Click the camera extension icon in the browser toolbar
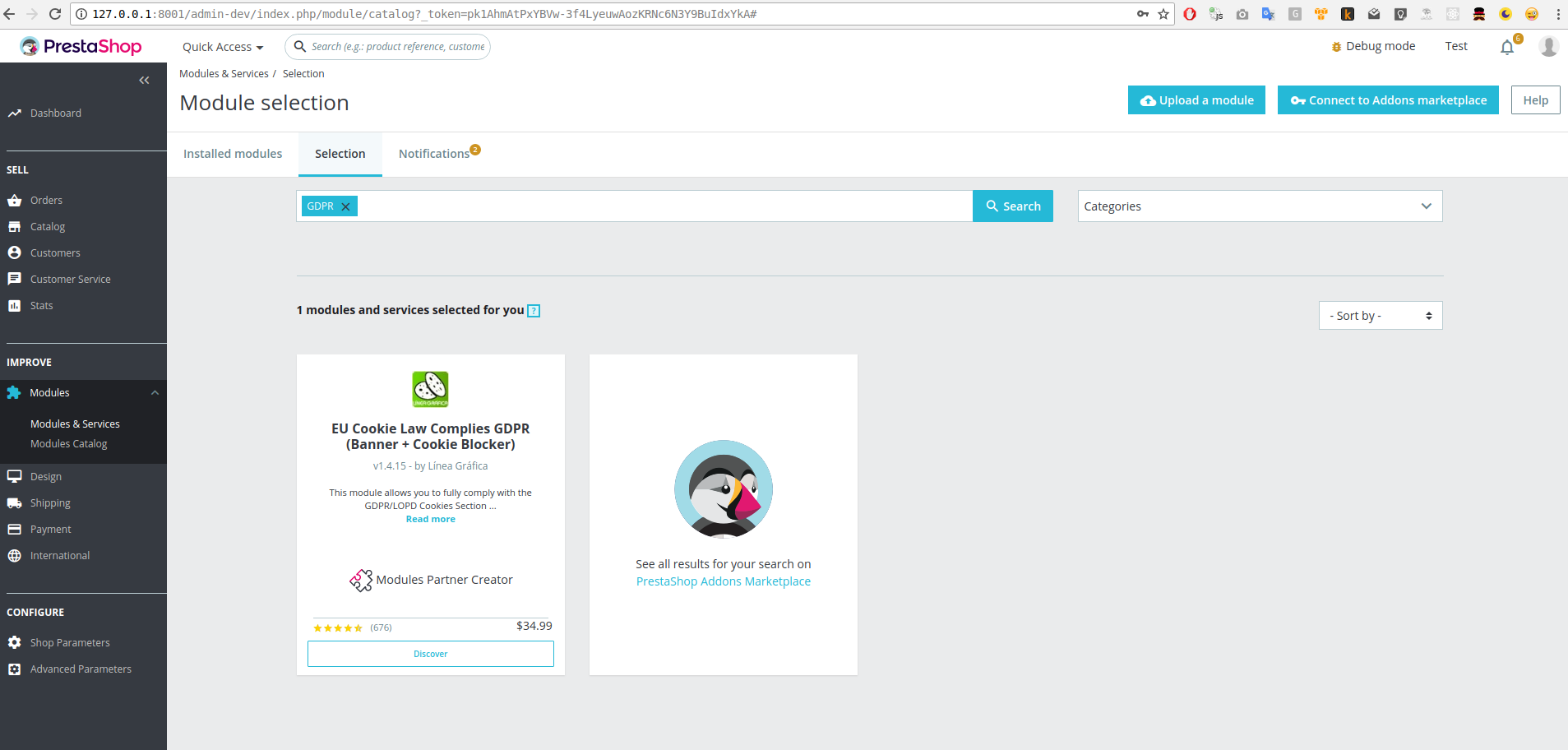Screen dimensions: 1568x750 click(1242, 14)
